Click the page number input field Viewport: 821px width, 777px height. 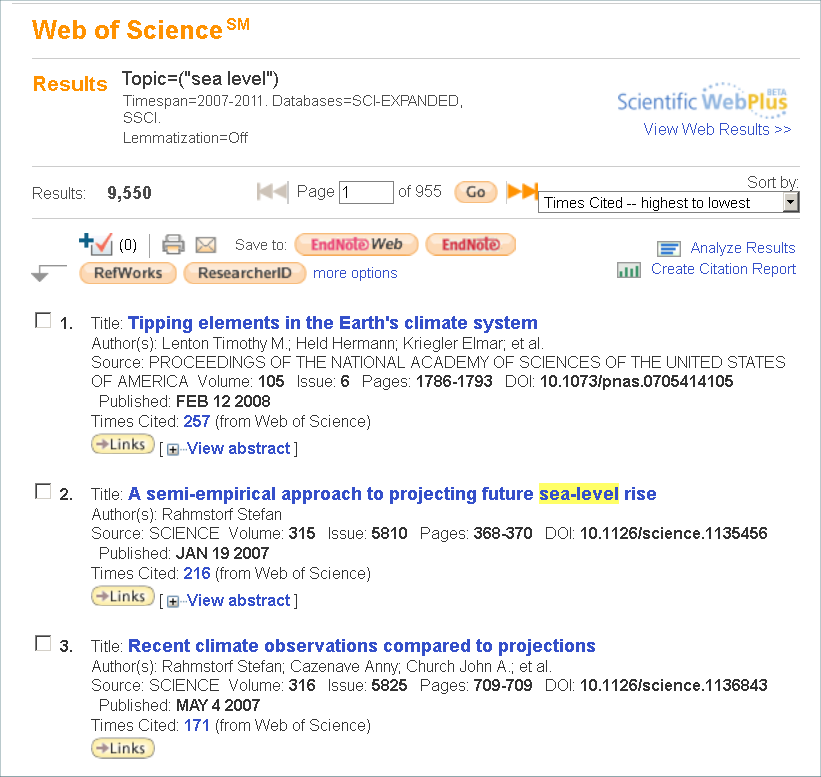366,192
